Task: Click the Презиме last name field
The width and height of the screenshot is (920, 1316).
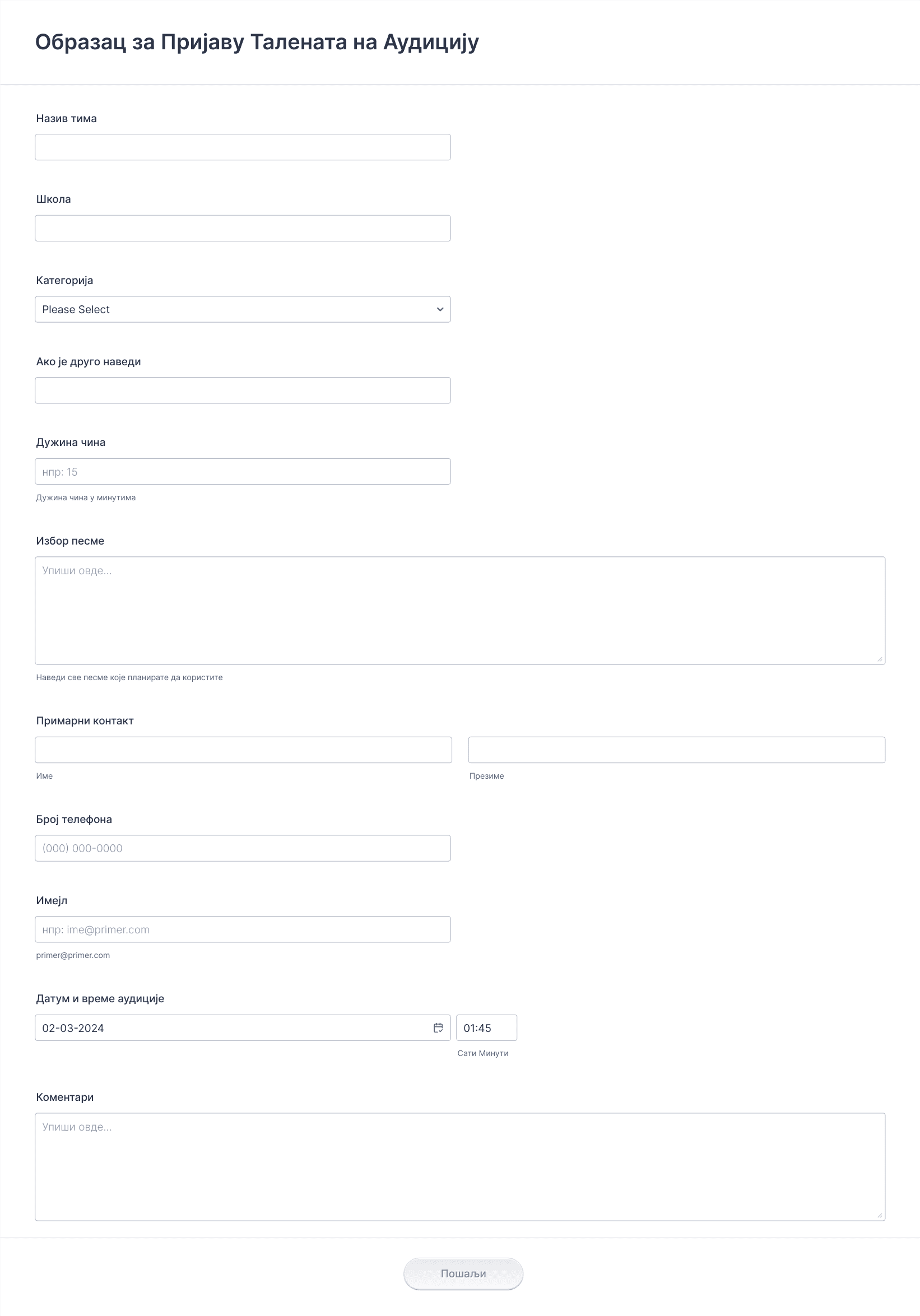Action: (x=676, y=750)
